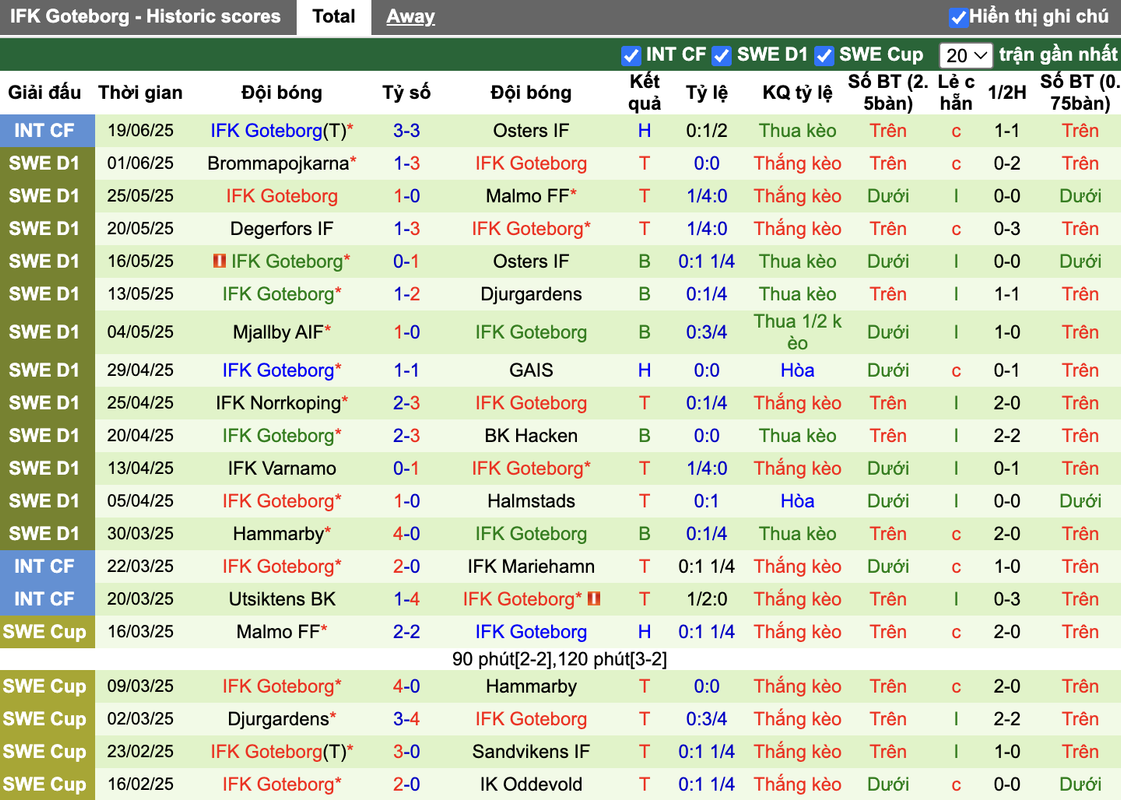Select GAIS team name
1121x800 pixels.
coord(531,370)
